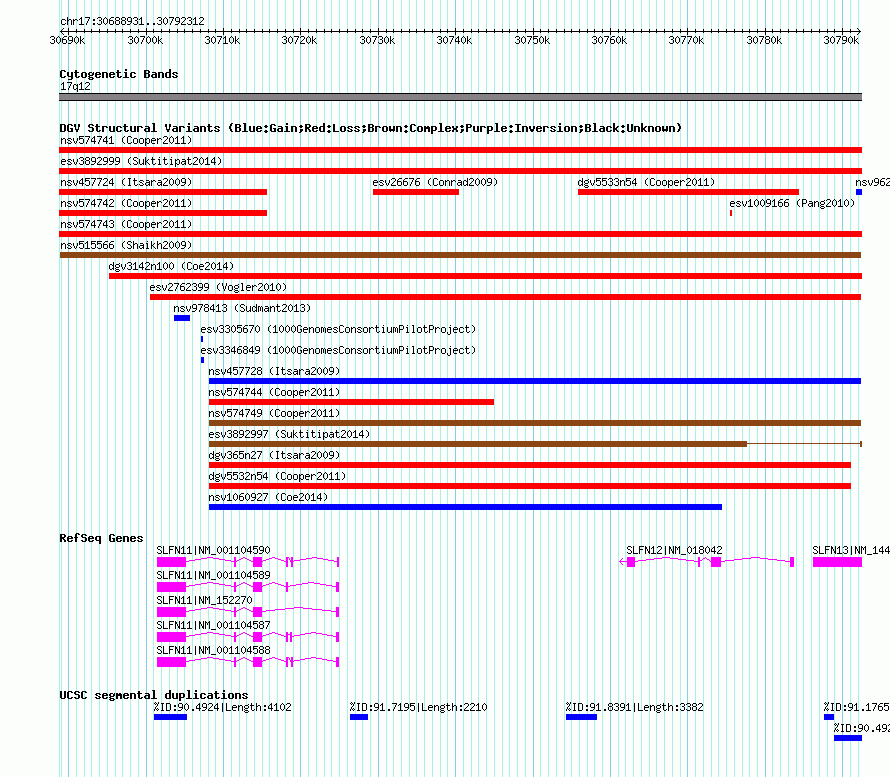This screenshot has height=777, width=890.
Task: Click the nsv574741 (Cooper2011) variant label
Action: [x=126, y=140]
